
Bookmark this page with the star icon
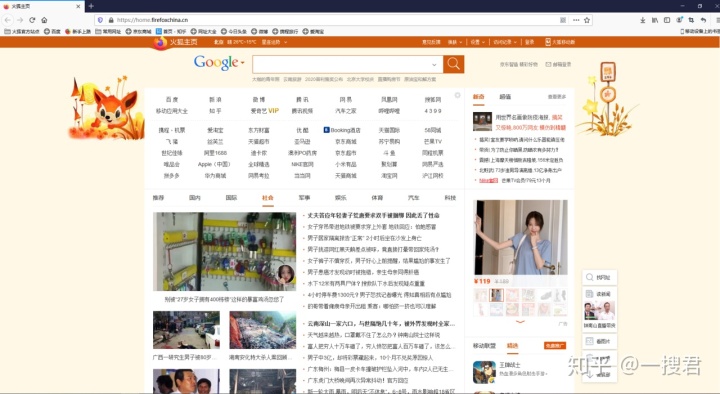(587, 20)
